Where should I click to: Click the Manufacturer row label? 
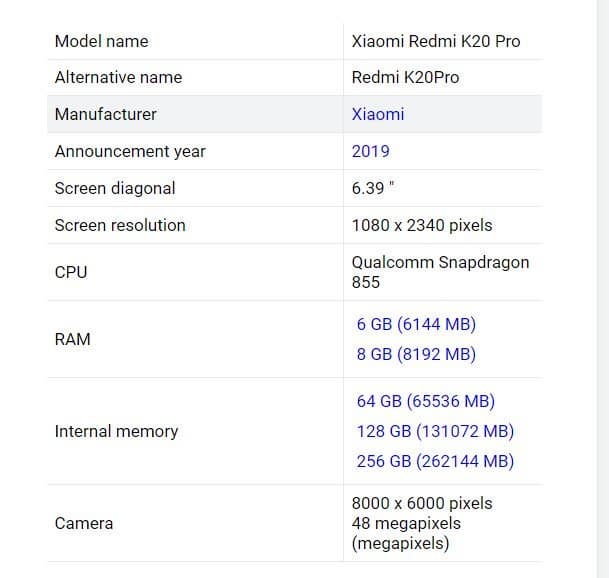(105, 114)
